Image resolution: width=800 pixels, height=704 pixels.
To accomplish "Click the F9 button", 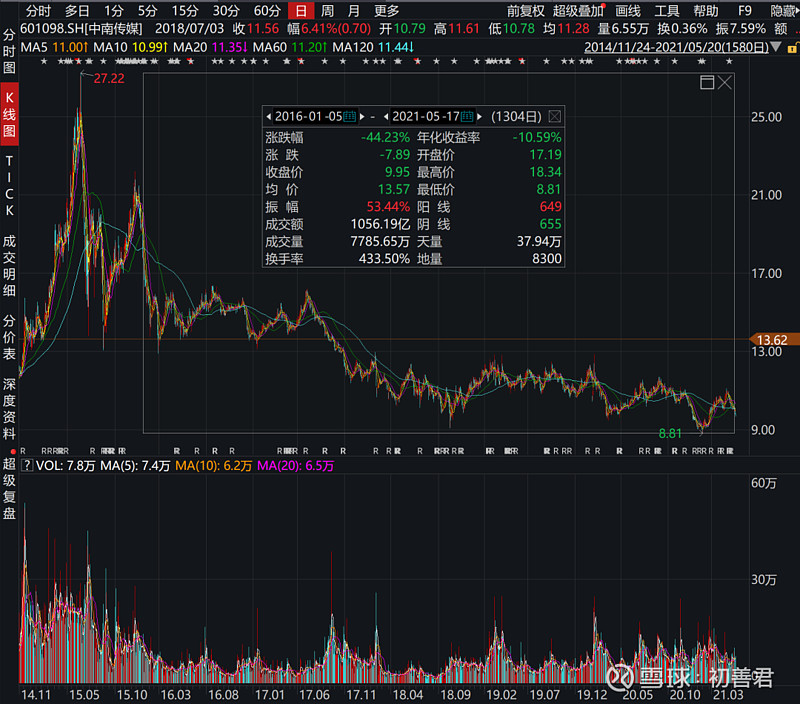I will pyautogui.click(x=744, y=11).
